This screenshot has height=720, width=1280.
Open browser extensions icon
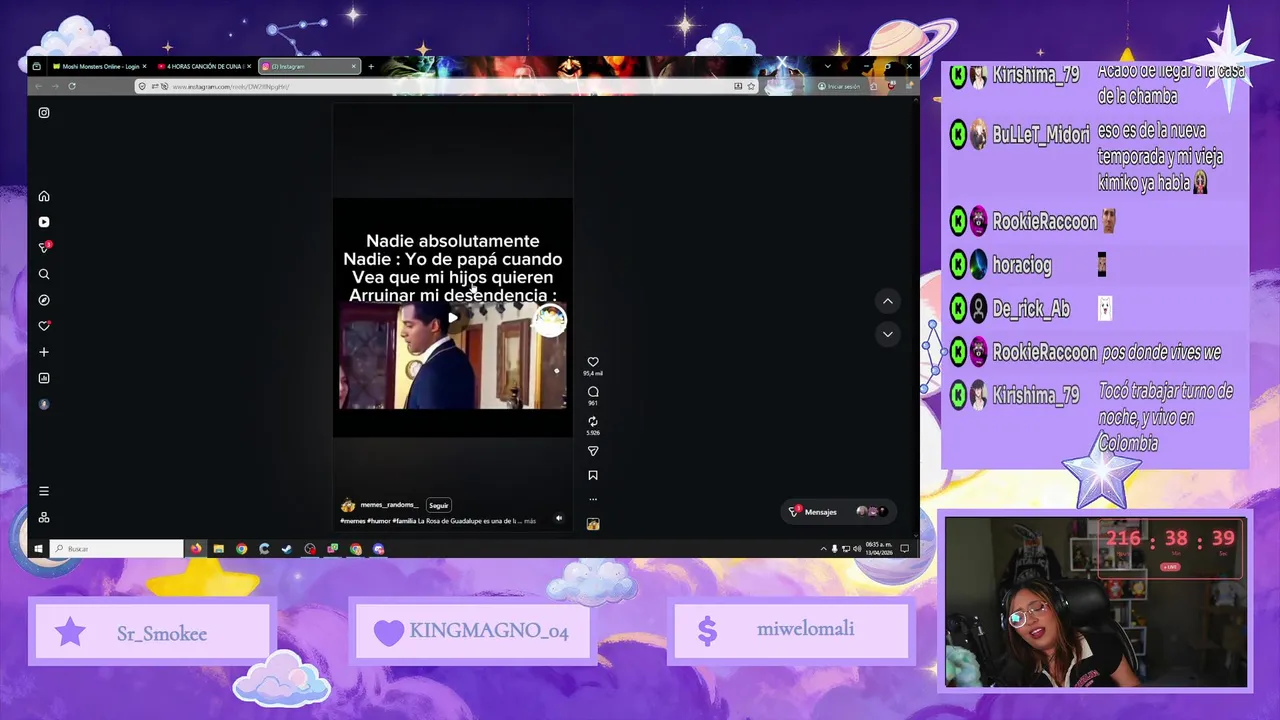pyautogui.click(x=874, y=87)
